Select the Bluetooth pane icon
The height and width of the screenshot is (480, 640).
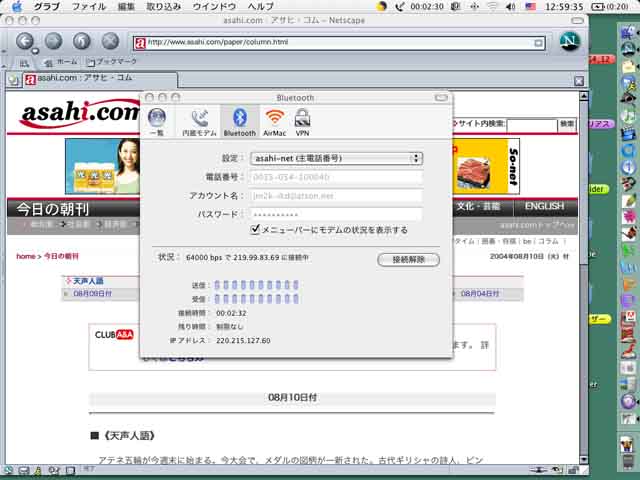[x=240, y=121]
